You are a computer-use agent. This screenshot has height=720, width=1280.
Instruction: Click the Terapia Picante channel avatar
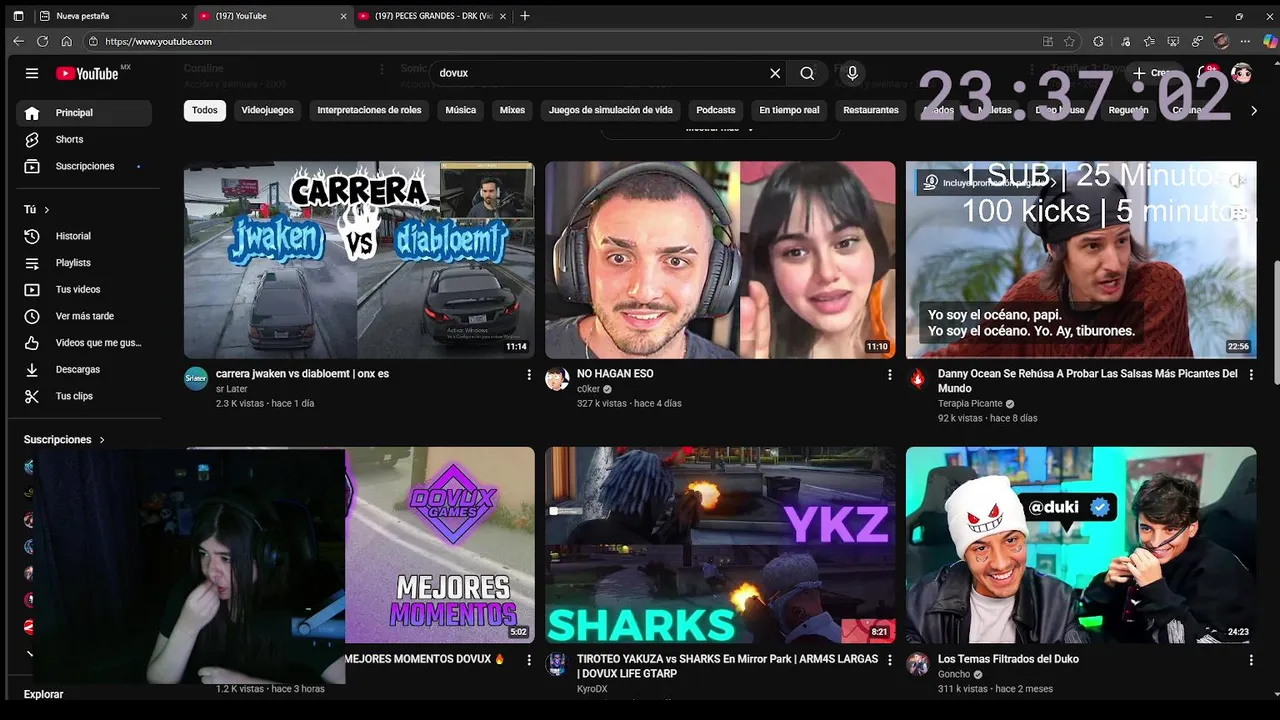tap(918, 379)
